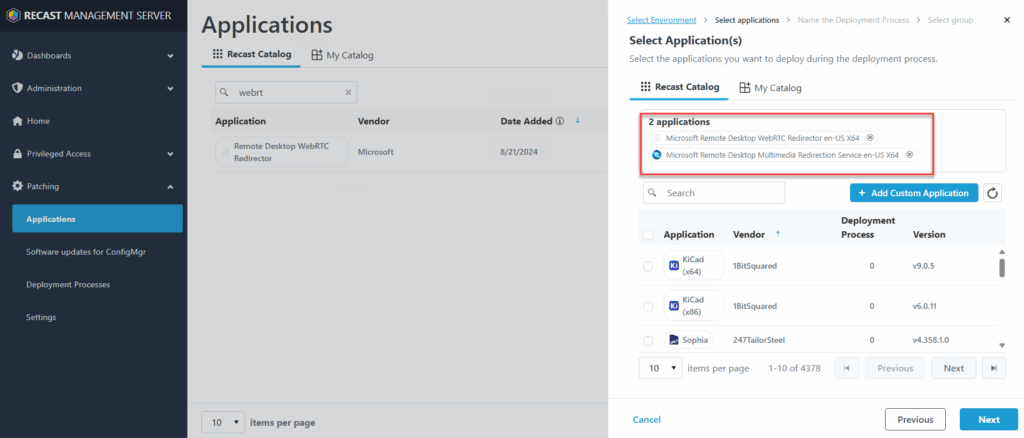Close the deployment wizard panel
The image size is (1024, 438).
tap(1006, 19)
